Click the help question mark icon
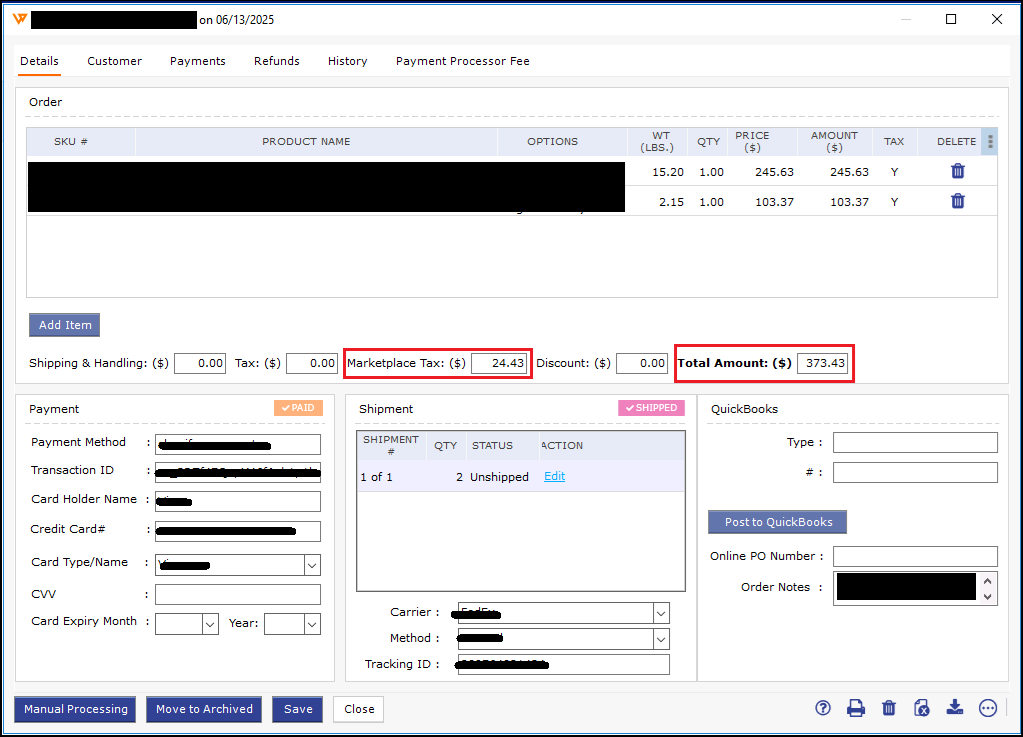The image size is (1023, 737). point(823,708)
